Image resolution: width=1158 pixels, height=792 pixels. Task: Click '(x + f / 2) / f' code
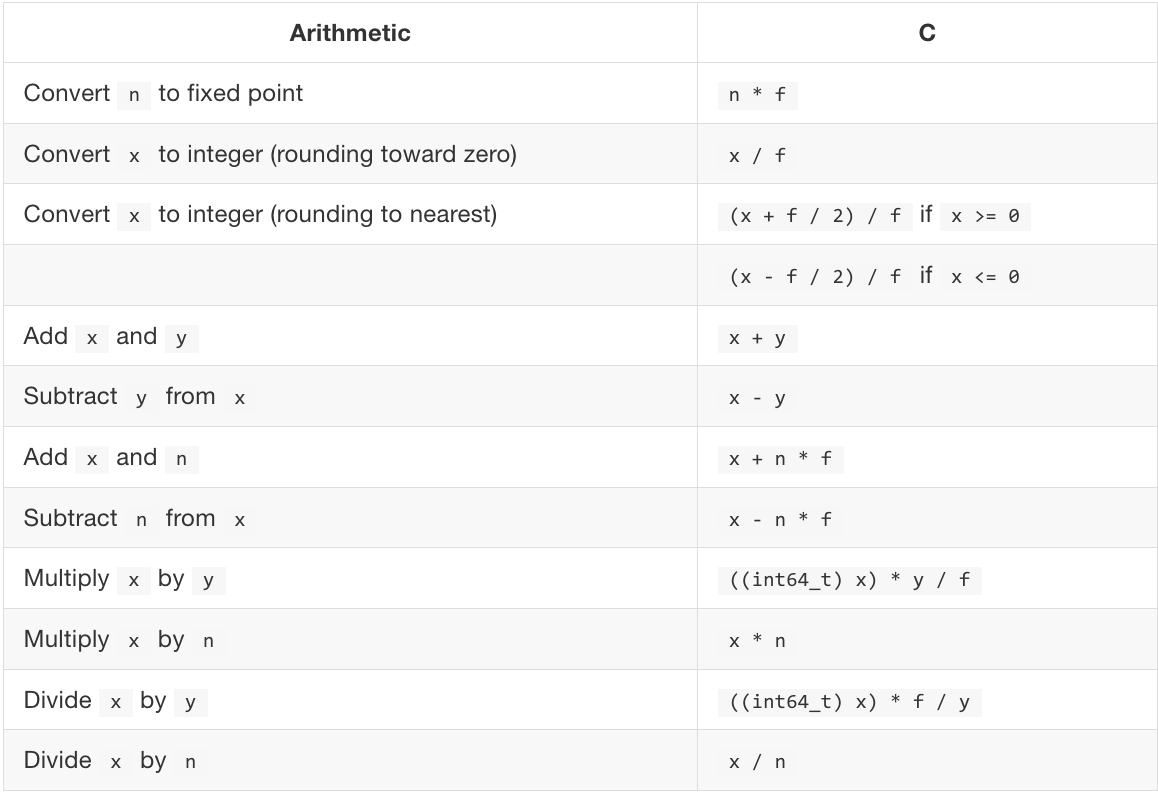pyautogui.click(x=815, y=217)
